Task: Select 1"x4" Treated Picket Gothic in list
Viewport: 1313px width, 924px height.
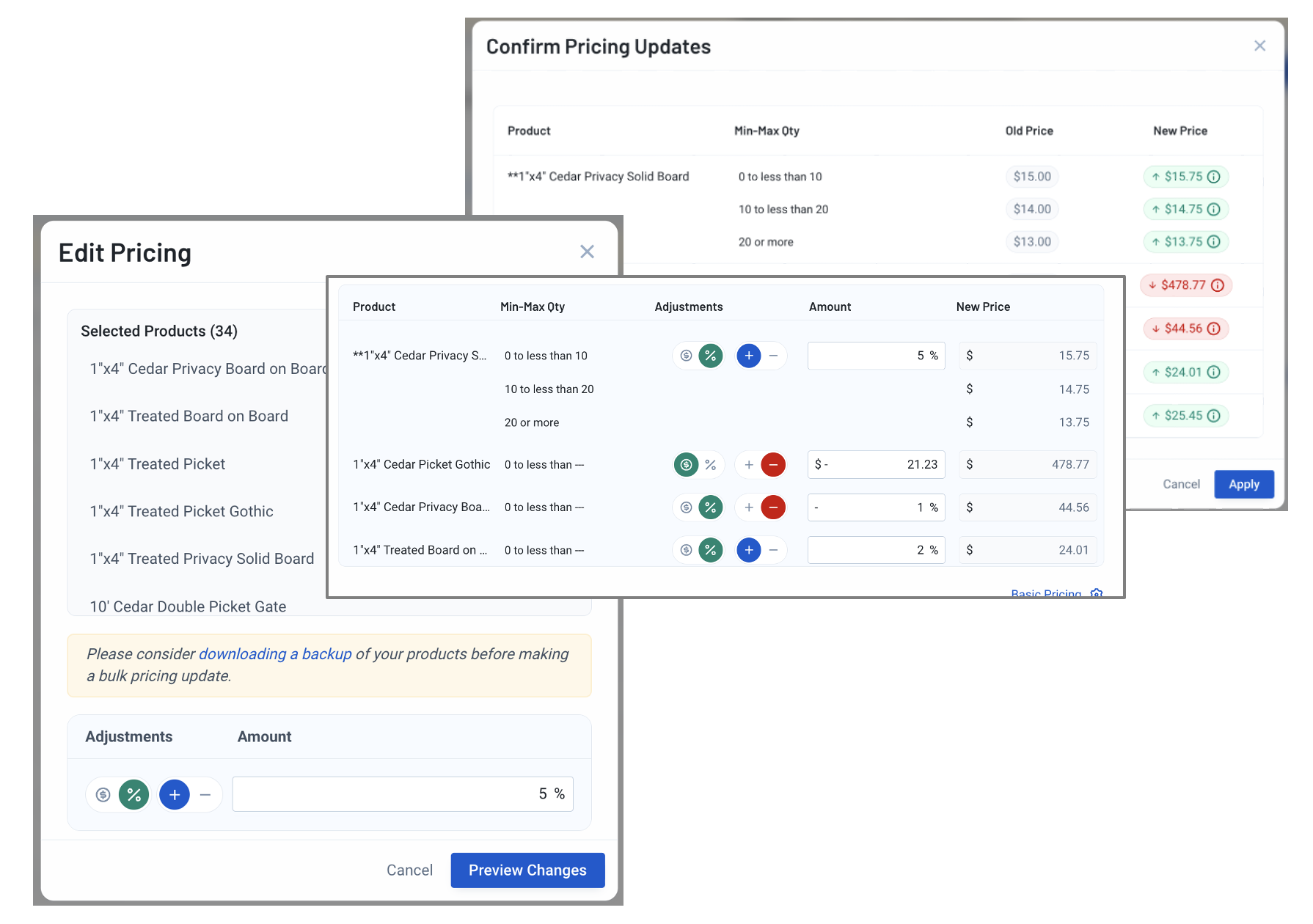Action: 181,512
